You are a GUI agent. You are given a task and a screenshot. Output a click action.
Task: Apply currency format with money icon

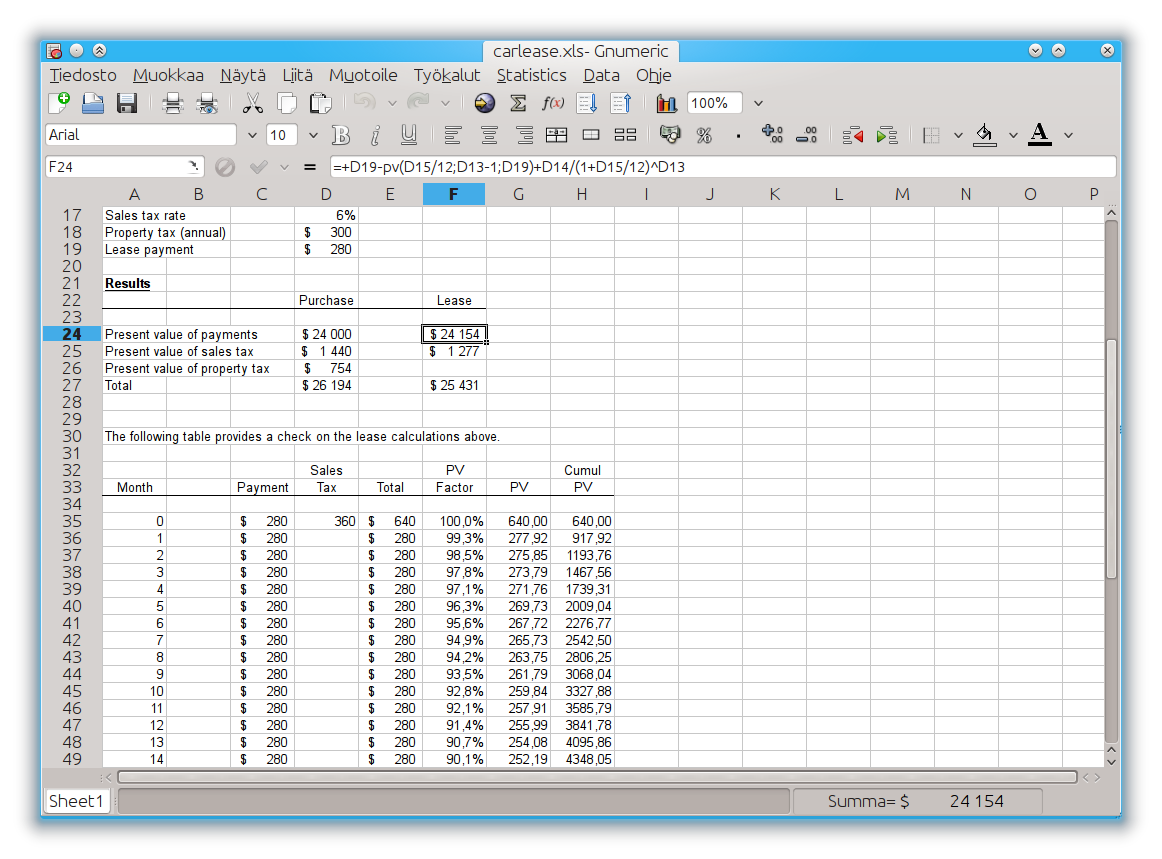point(670,135)
